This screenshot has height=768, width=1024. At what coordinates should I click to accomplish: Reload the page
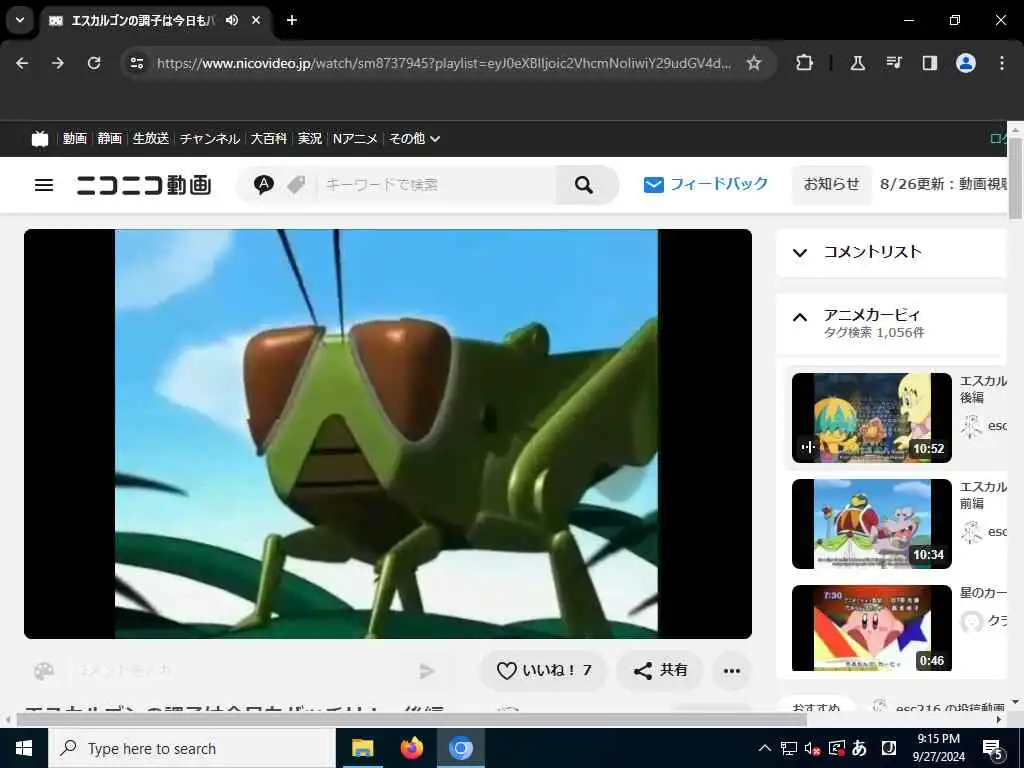pos(94,63)
